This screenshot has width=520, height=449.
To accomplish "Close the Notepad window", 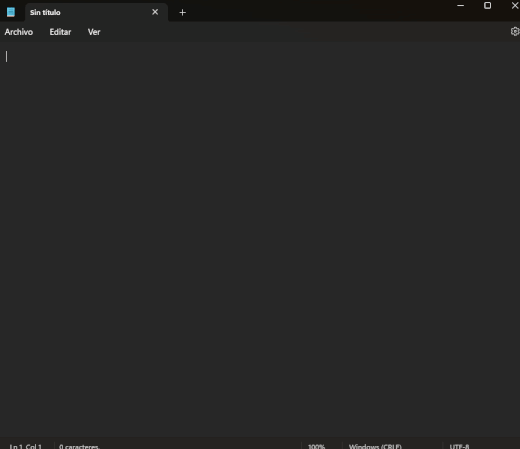I will tap(515, 5).
